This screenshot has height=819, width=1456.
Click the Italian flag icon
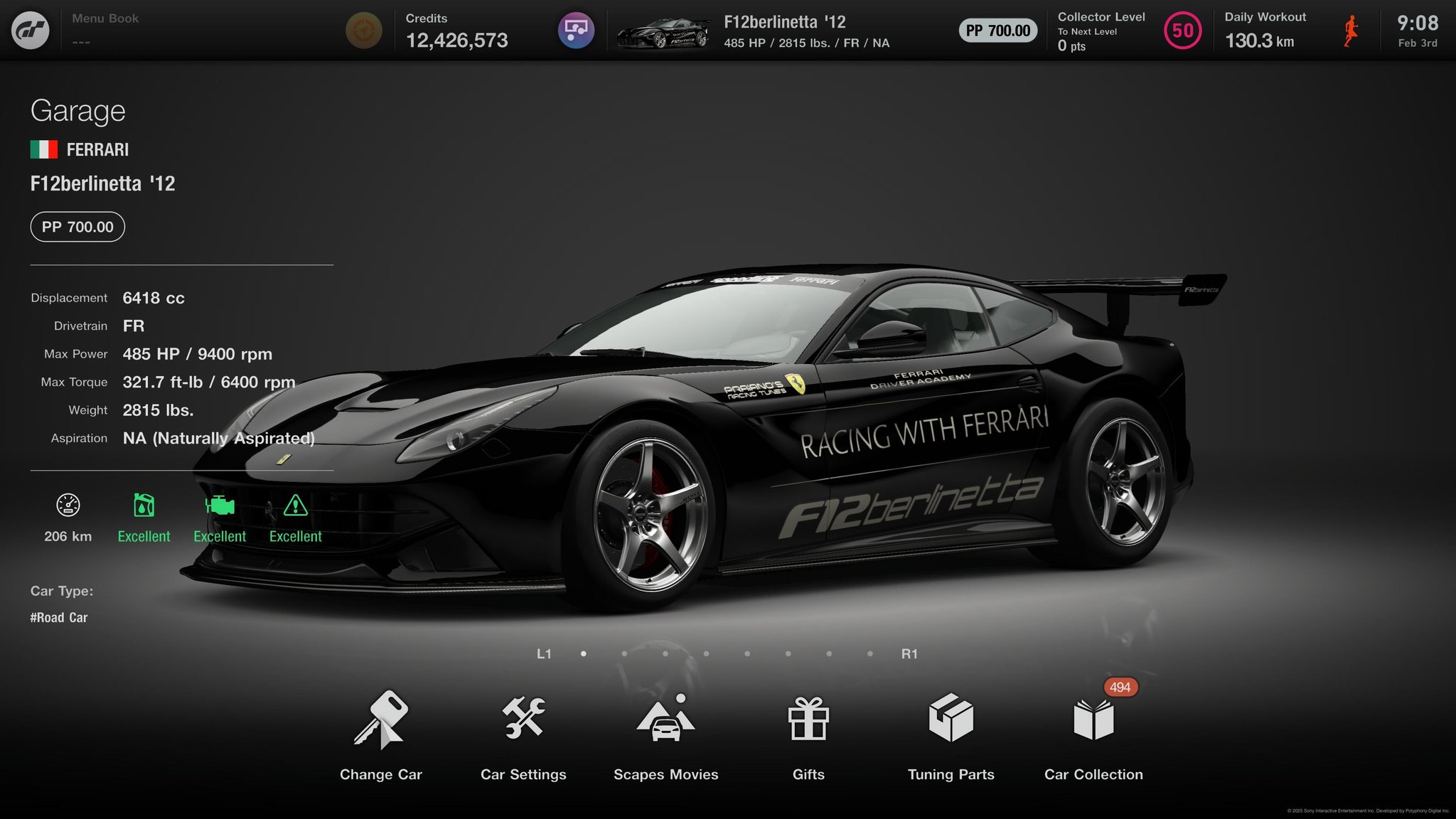44,149
